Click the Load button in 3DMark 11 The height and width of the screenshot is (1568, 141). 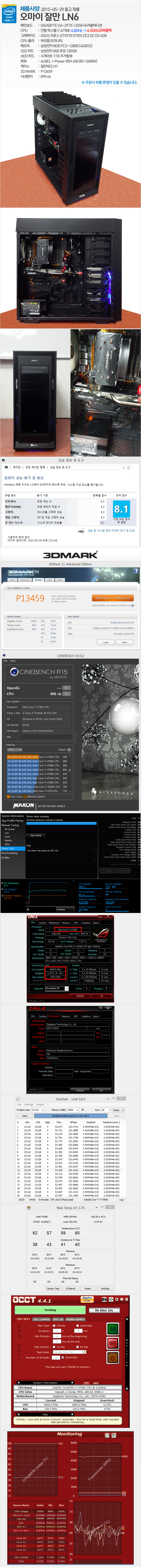pyautogui.click(x=106, y=642)
